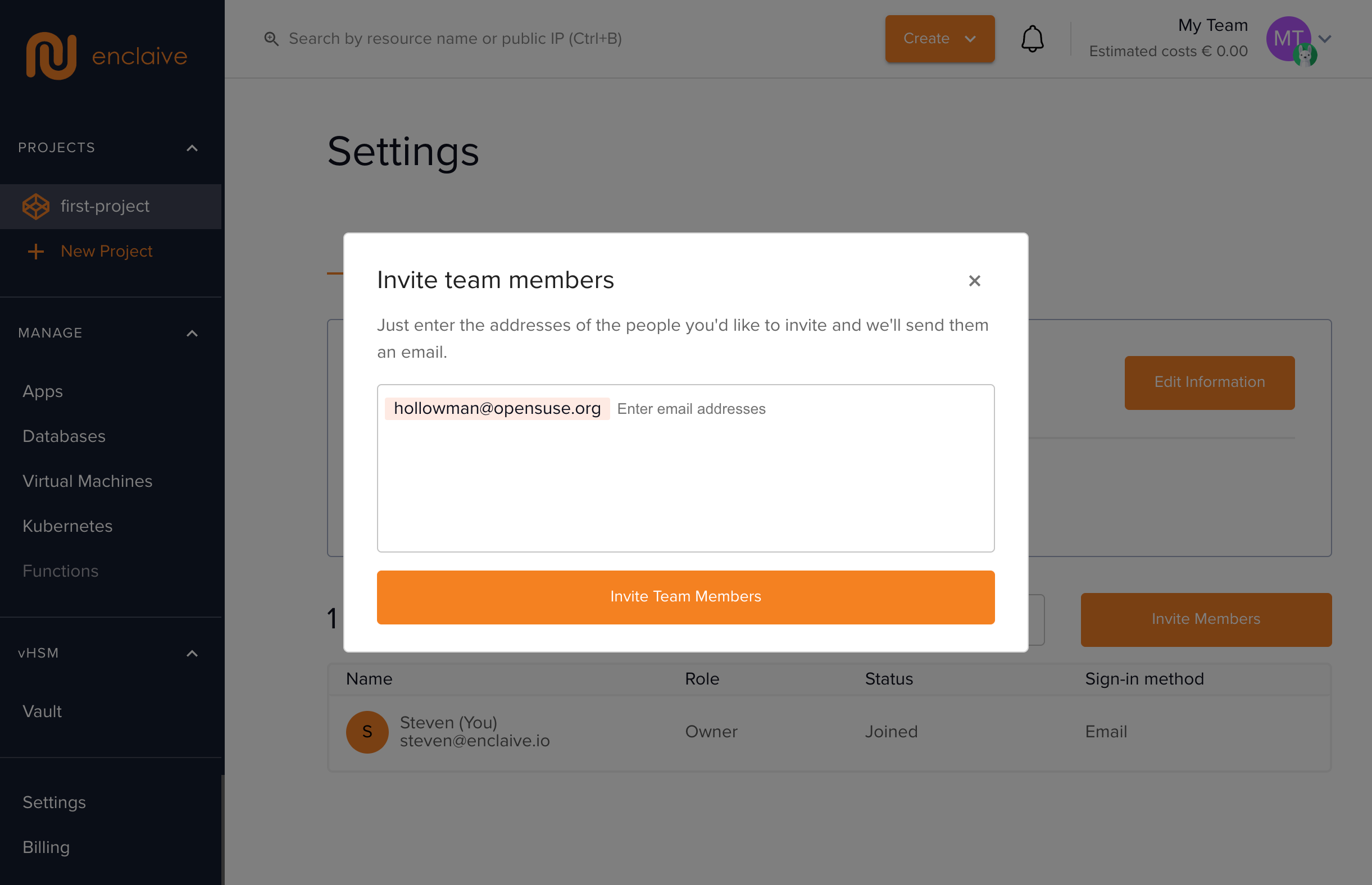The image size is (1372, 885).
Task: Expand the team account chevron
Action: (x=1325, y=39)
